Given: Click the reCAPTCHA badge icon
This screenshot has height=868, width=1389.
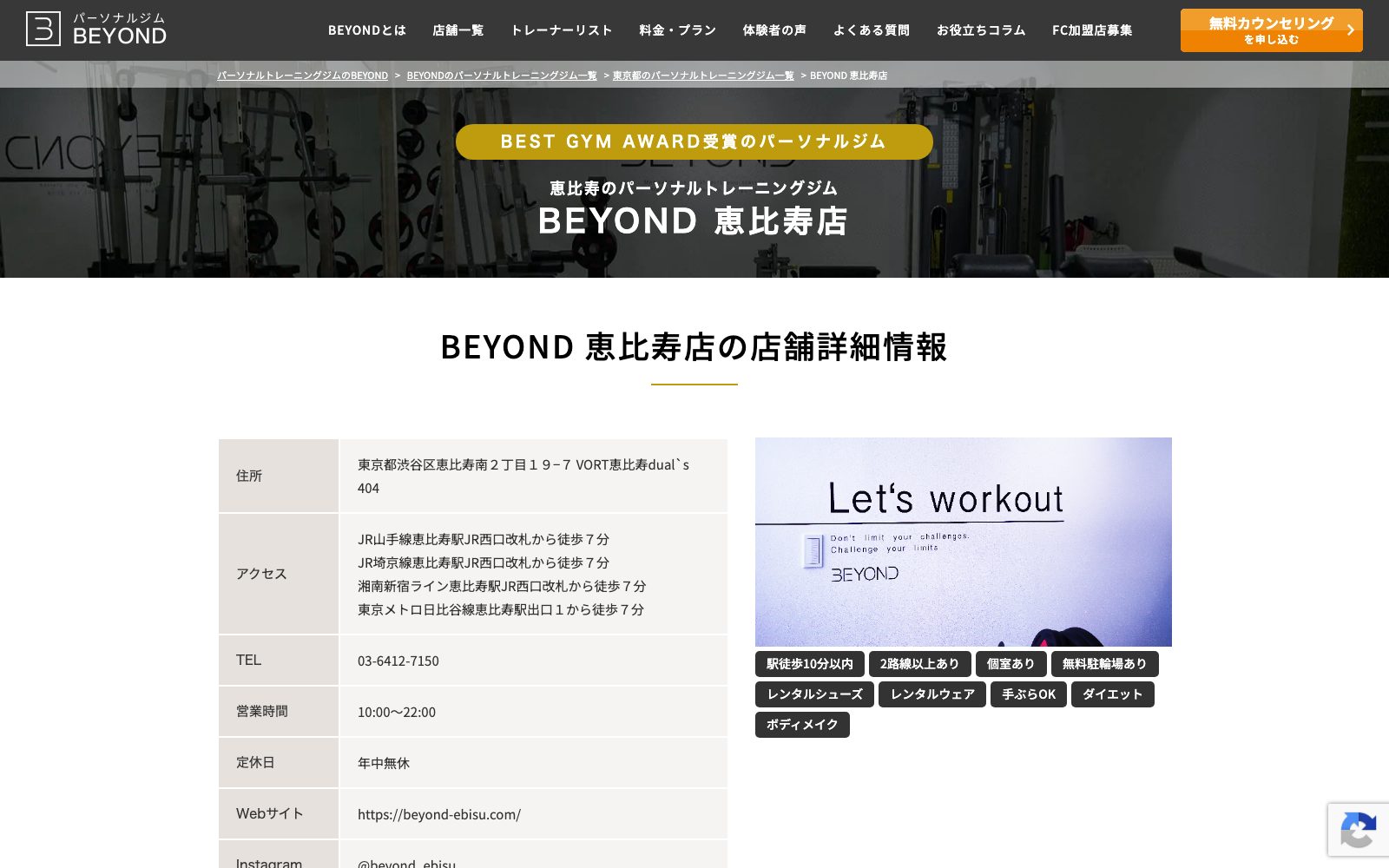Looking at the screenshot, I should [1358, 831].
